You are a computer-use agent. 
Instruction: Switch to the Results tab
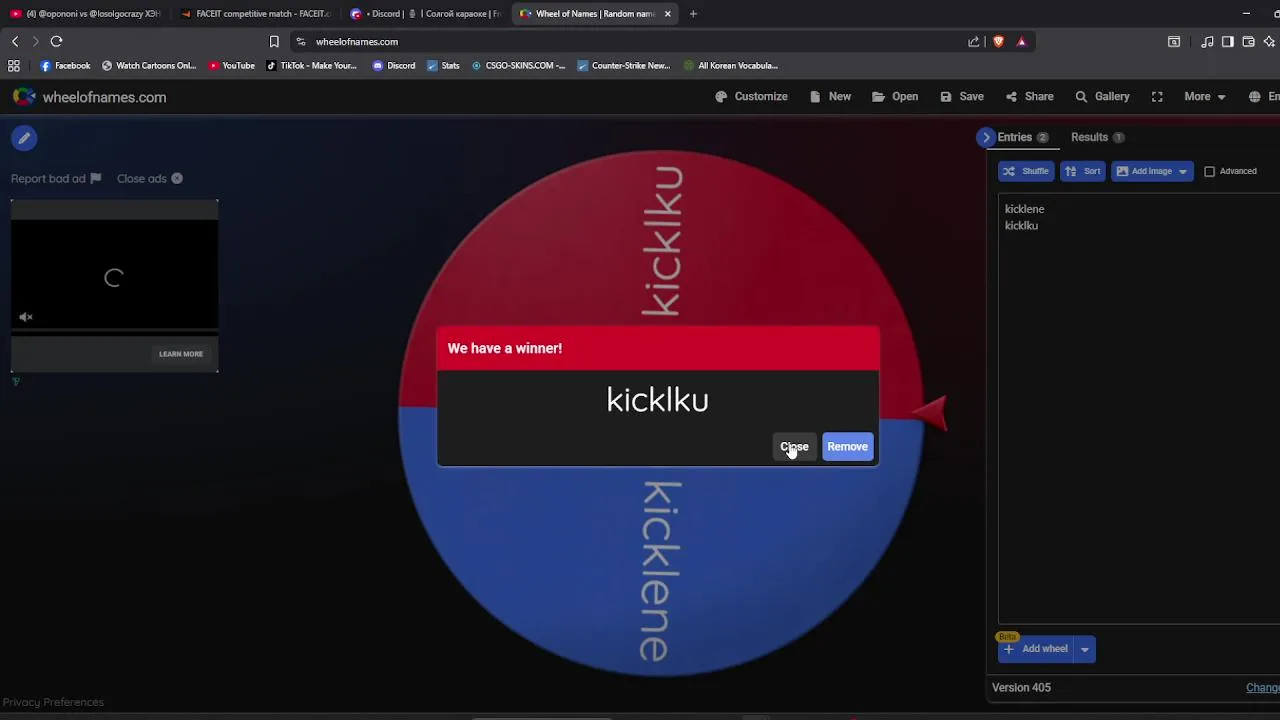click(1097, 137)
